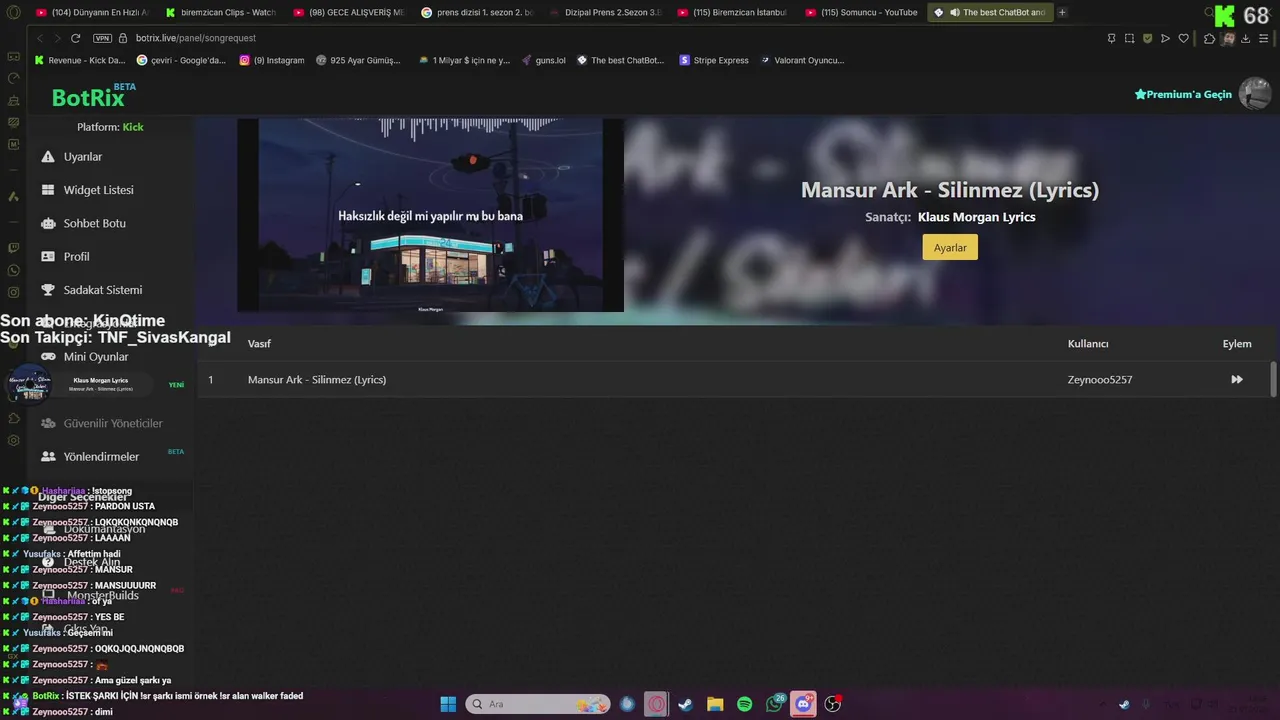This screenshot has height=720, width=1280.
Task: Click the Klaus Morgan Lyrics artist name
Action: (977, 217)
